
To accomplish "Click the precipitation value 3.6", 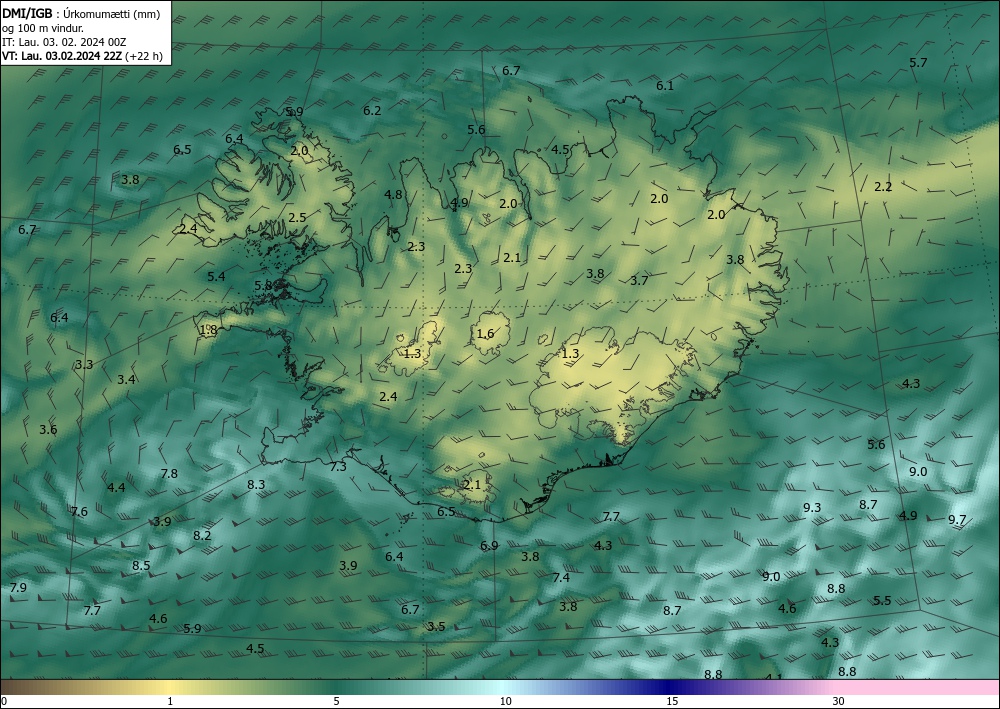I will [48, 430].
